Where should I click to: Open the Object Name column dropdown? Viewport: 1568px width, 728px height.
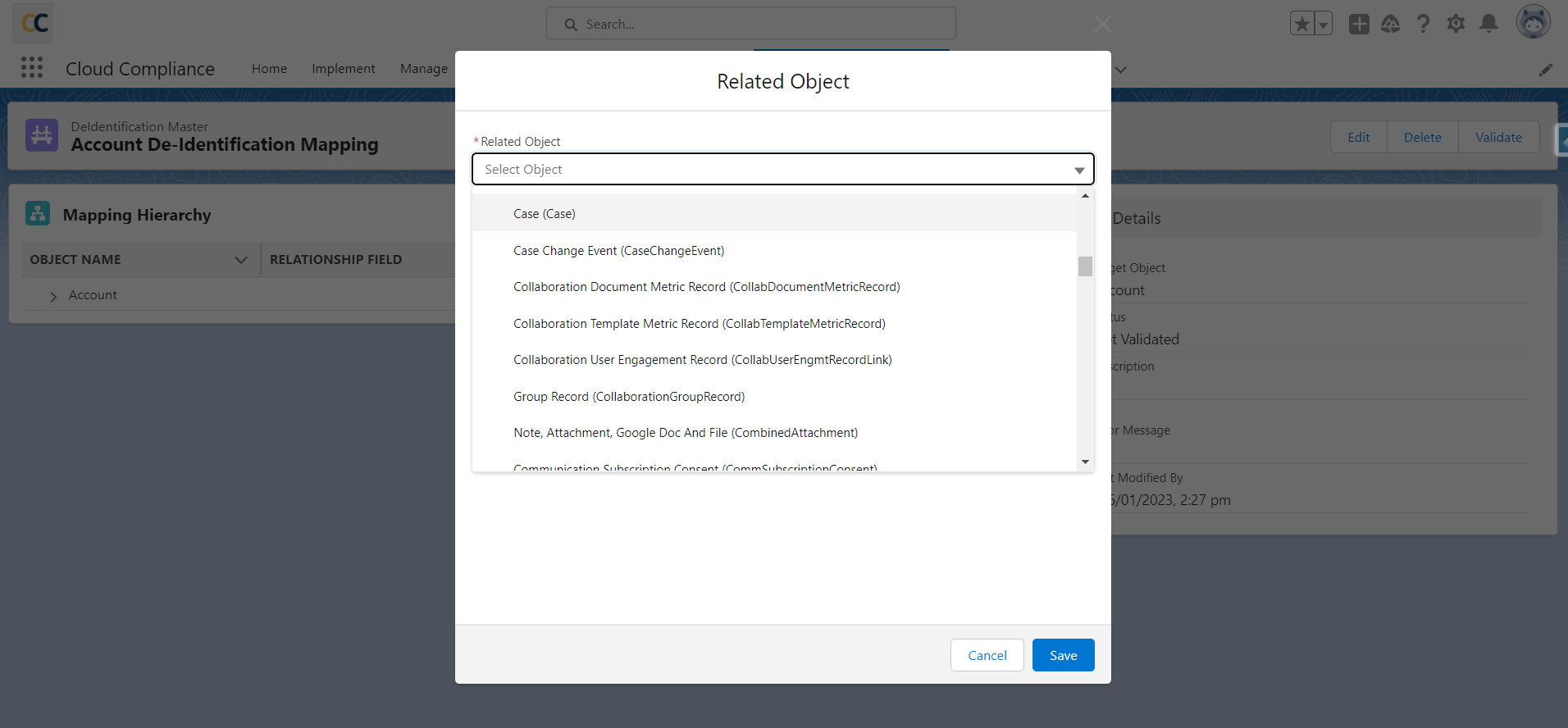(240, 260)
